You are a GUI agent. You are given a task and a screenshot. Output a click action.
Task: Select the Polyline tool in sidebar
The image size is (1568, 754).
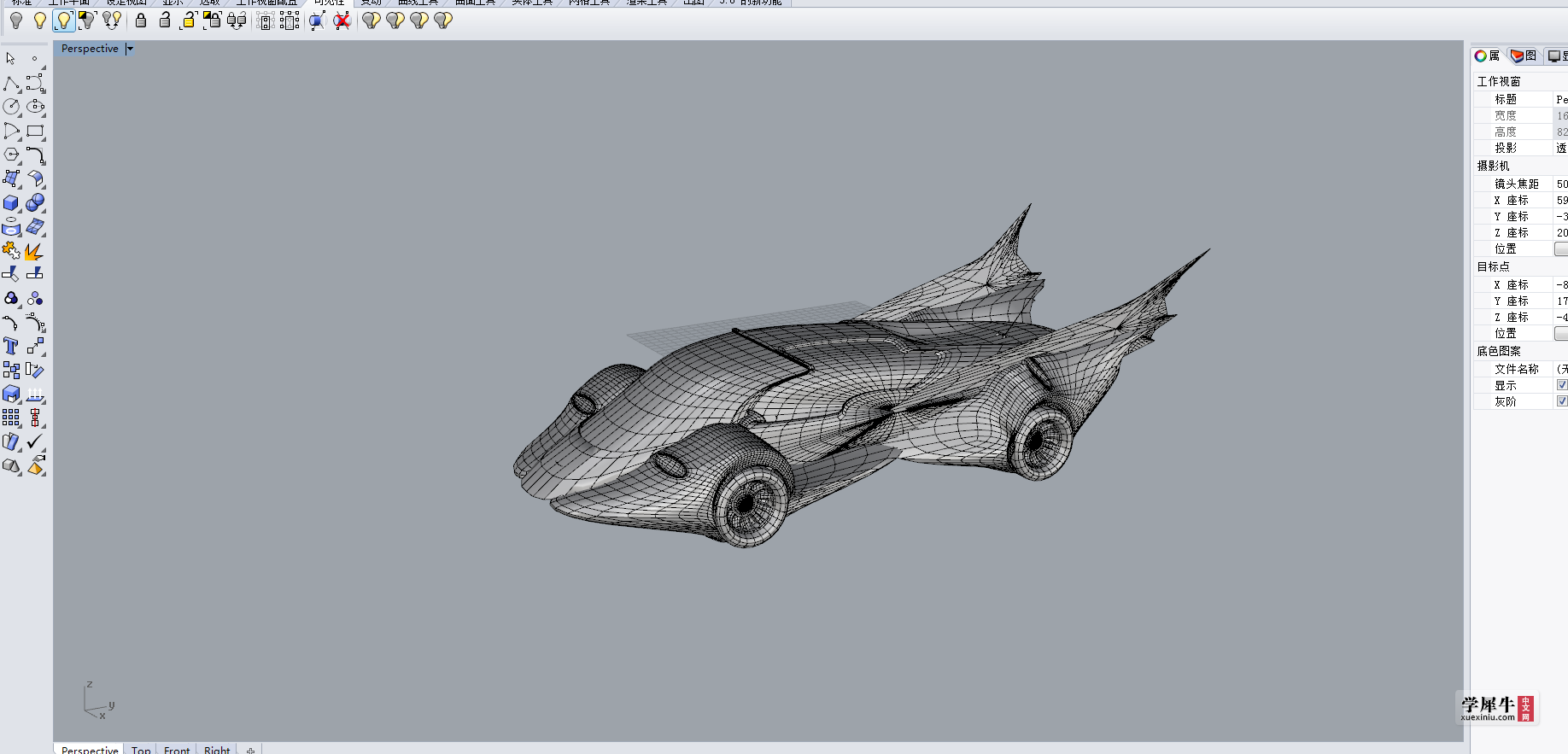click(11, 83)
